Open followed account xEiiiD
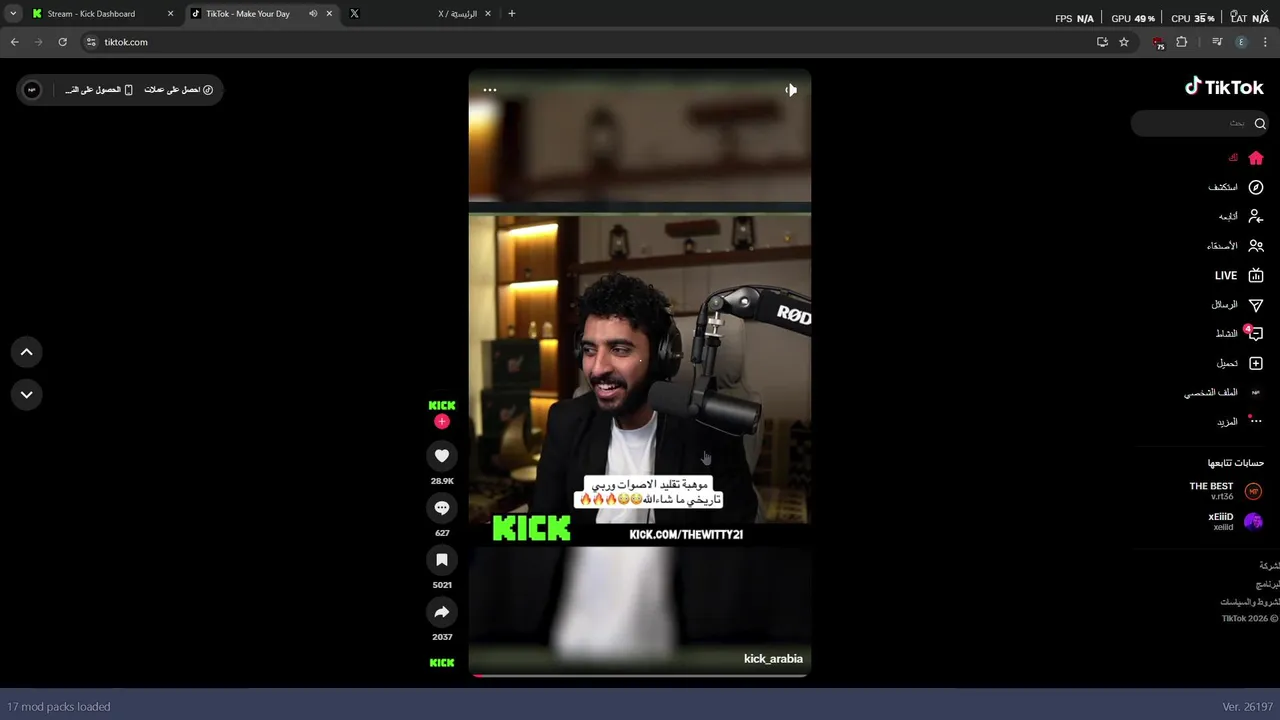 (1236, 521)
